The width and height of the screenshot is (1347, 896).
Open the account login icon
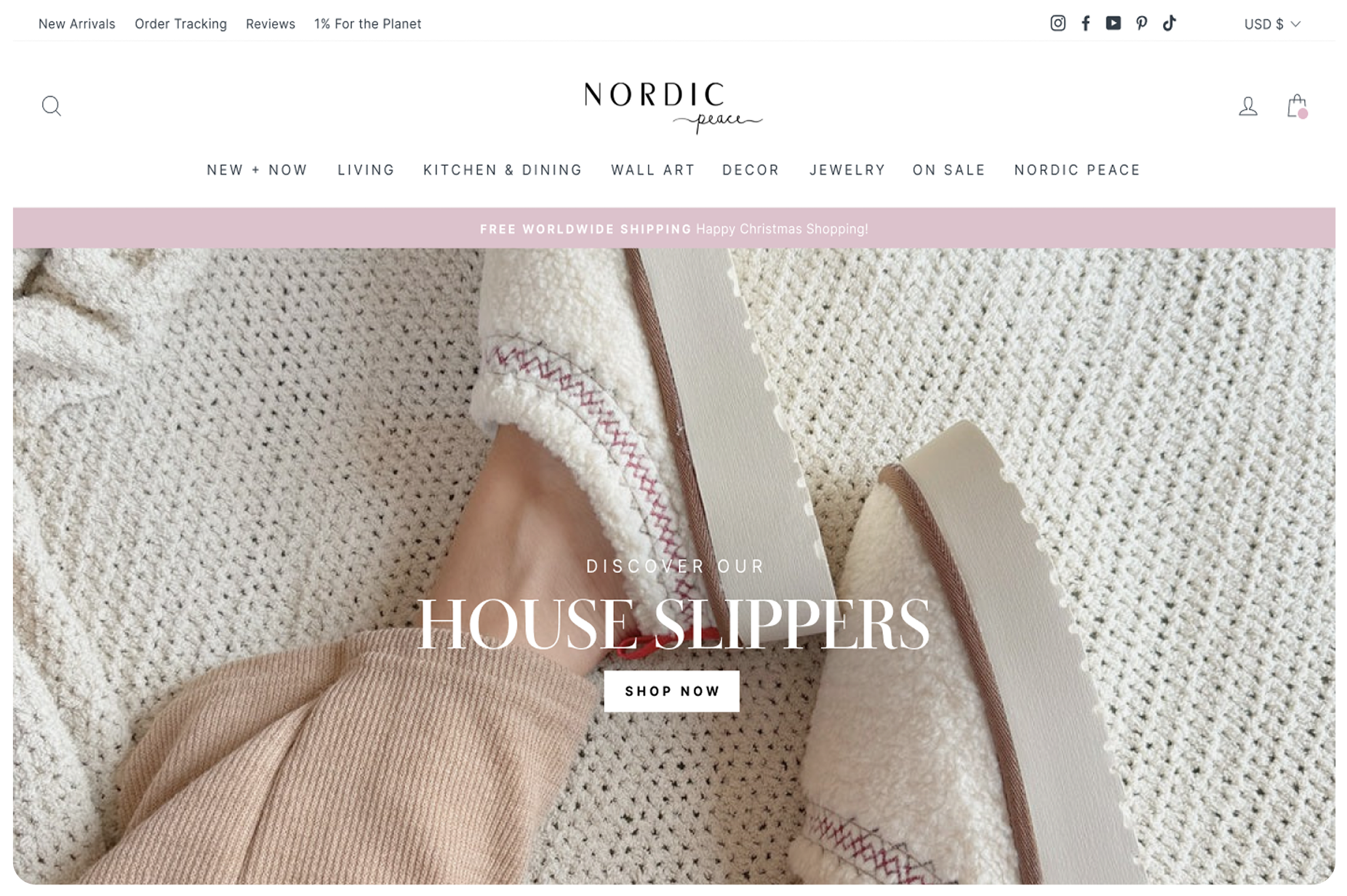(1248, 106)
